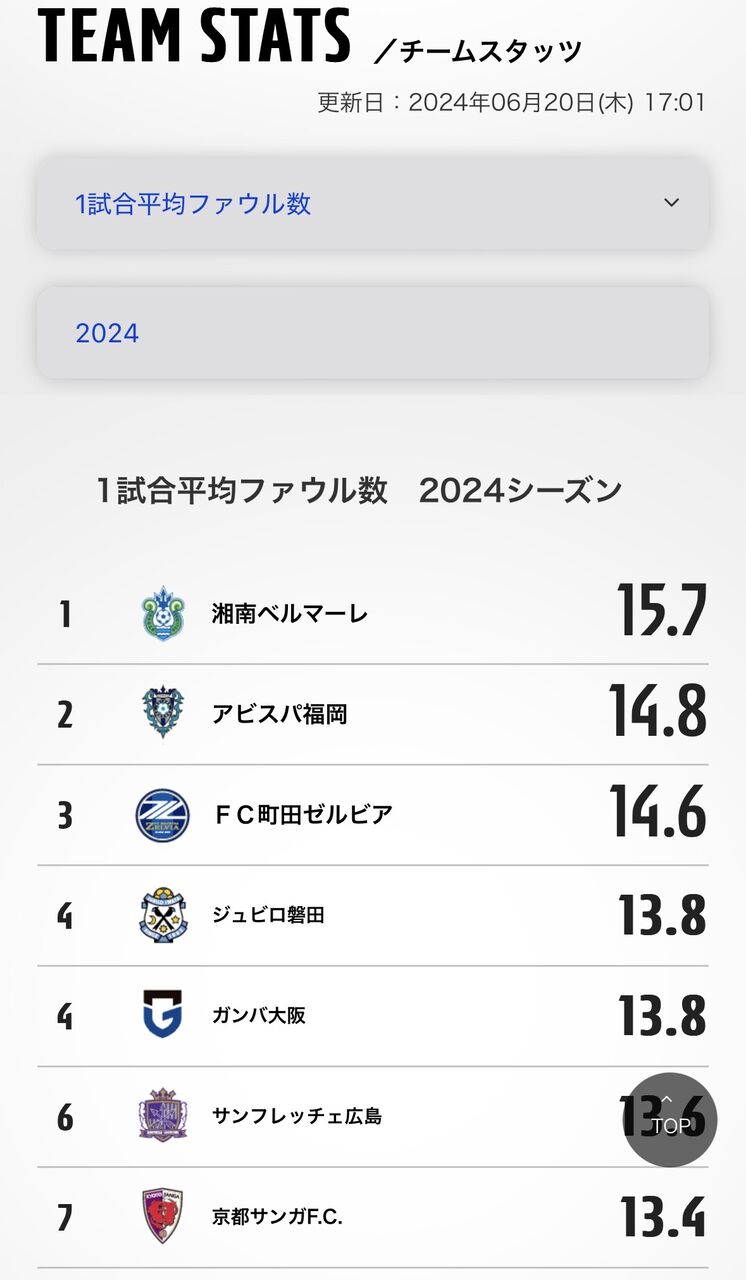Click the Jubilo Iwata team crest

162,915
